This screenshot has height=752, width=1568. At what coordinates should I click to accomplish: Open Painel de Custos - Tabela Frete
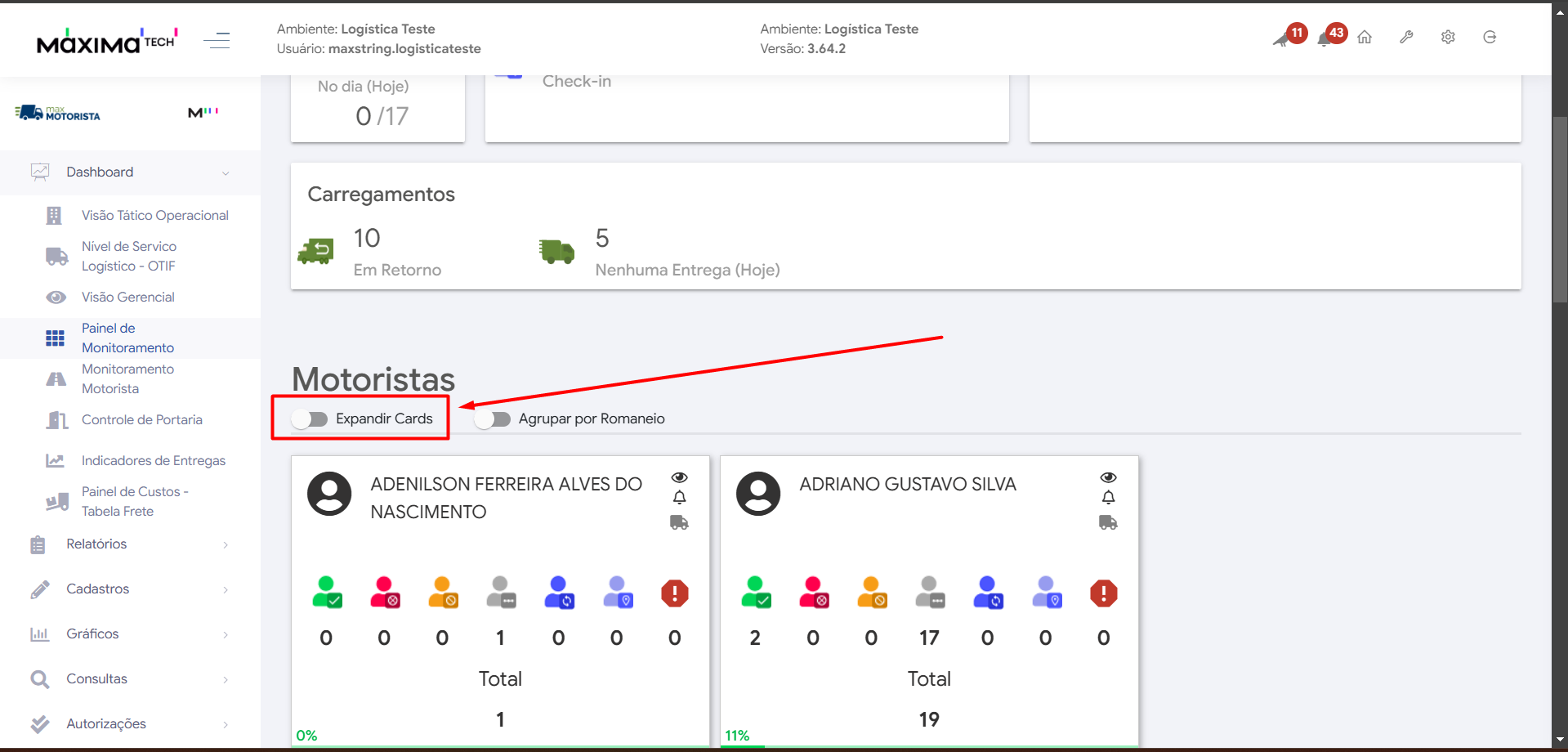[135, 501]
